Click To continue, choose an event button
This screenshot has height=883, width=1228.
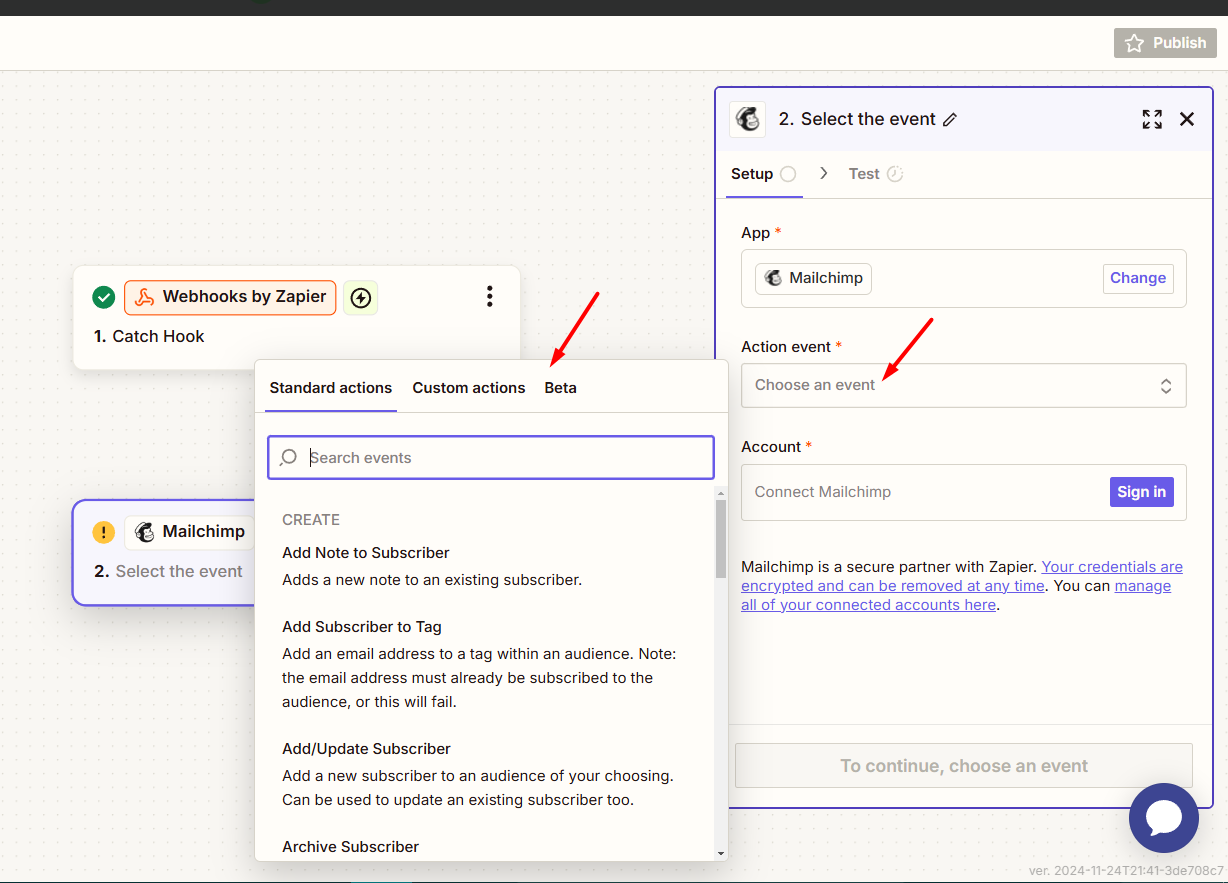tap(964, 766)
